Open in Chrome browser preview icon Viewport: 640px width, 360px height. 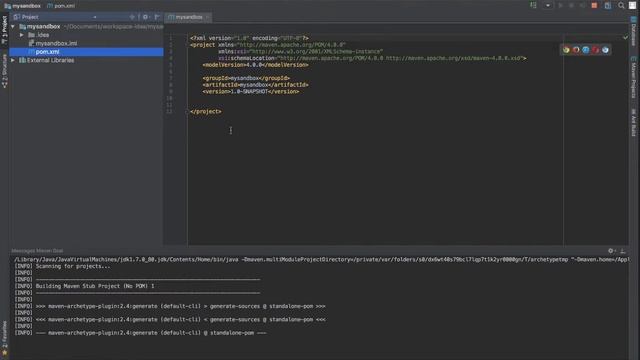pos(566,50)
